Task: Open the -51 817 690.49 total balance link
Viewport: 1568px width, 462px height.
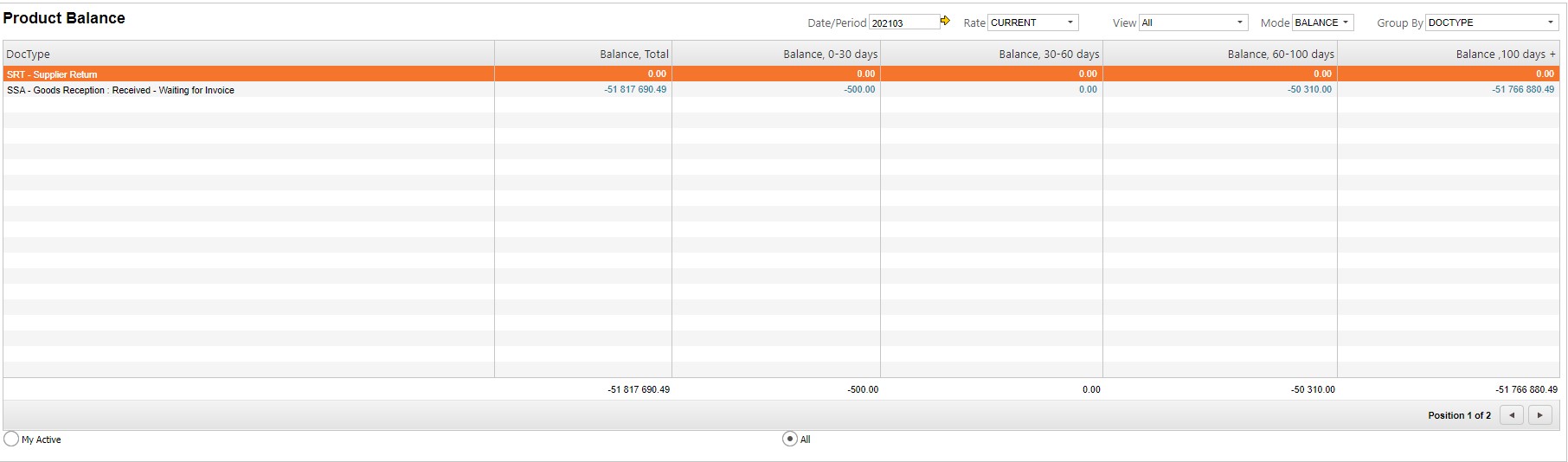Action: [635, 90]
